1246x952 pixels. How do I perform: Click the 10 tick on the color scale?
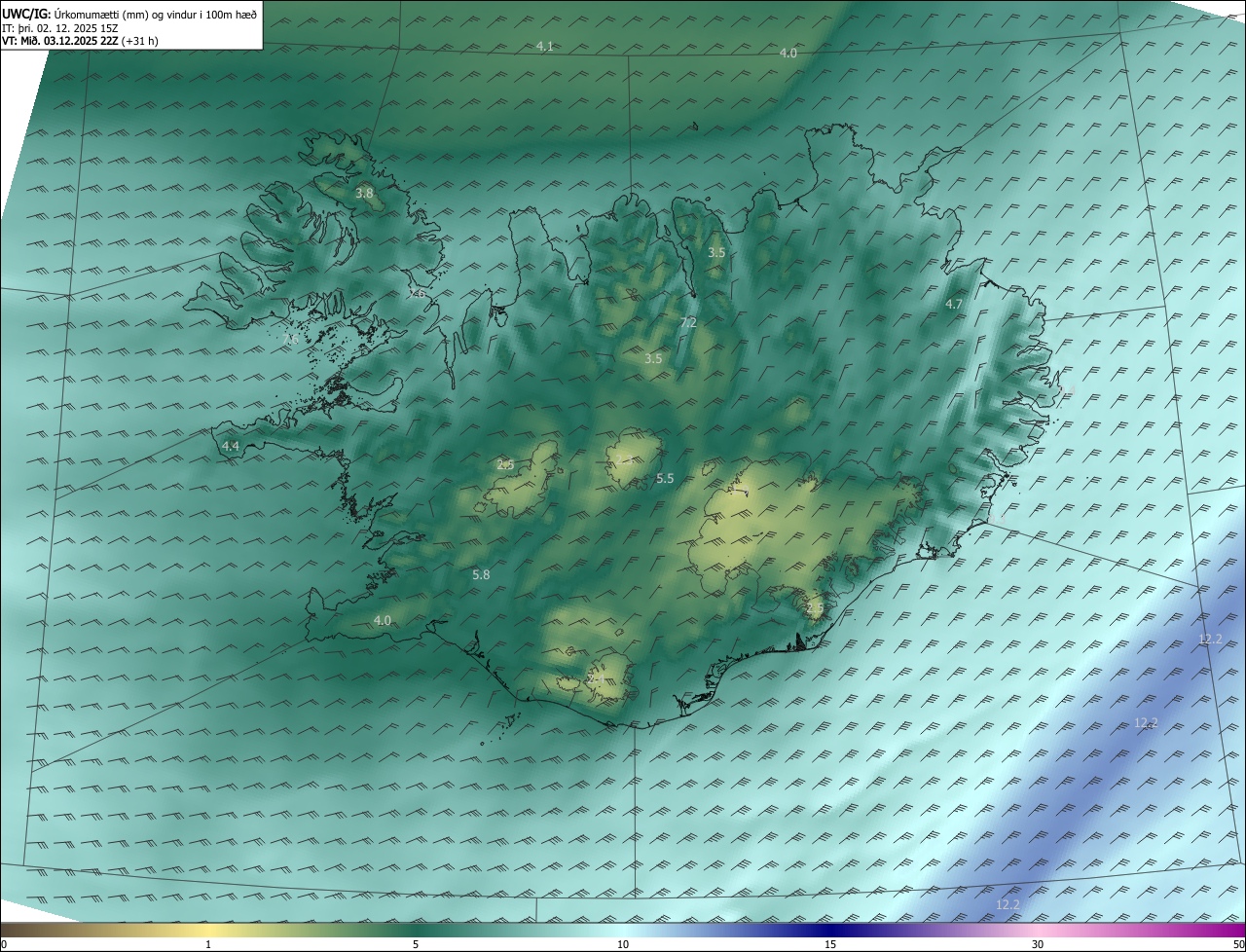(x=623, y=944)
